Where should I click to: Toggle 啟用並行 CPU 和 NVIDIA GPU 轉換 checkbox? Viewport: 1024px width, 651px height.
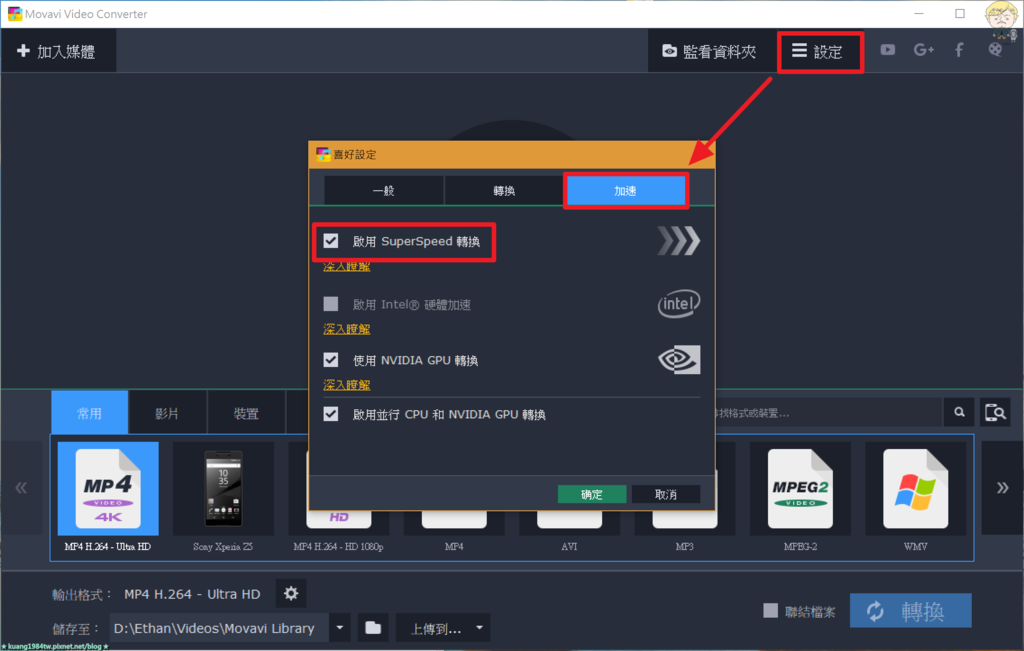pos(331,414)
